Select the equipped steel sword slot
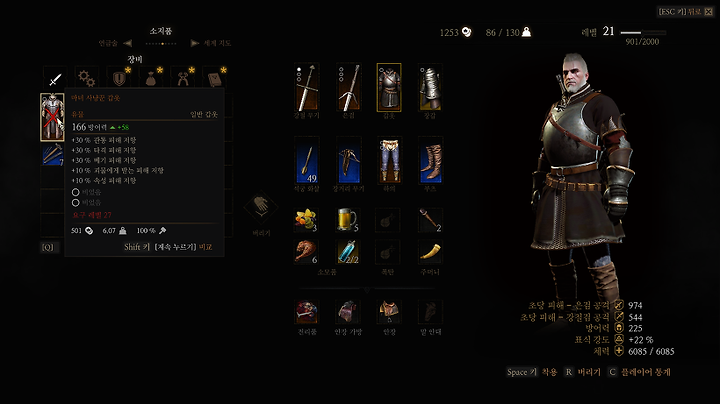Image resolution: width=720 pixels, height=404 pixels. coord(307,87)
